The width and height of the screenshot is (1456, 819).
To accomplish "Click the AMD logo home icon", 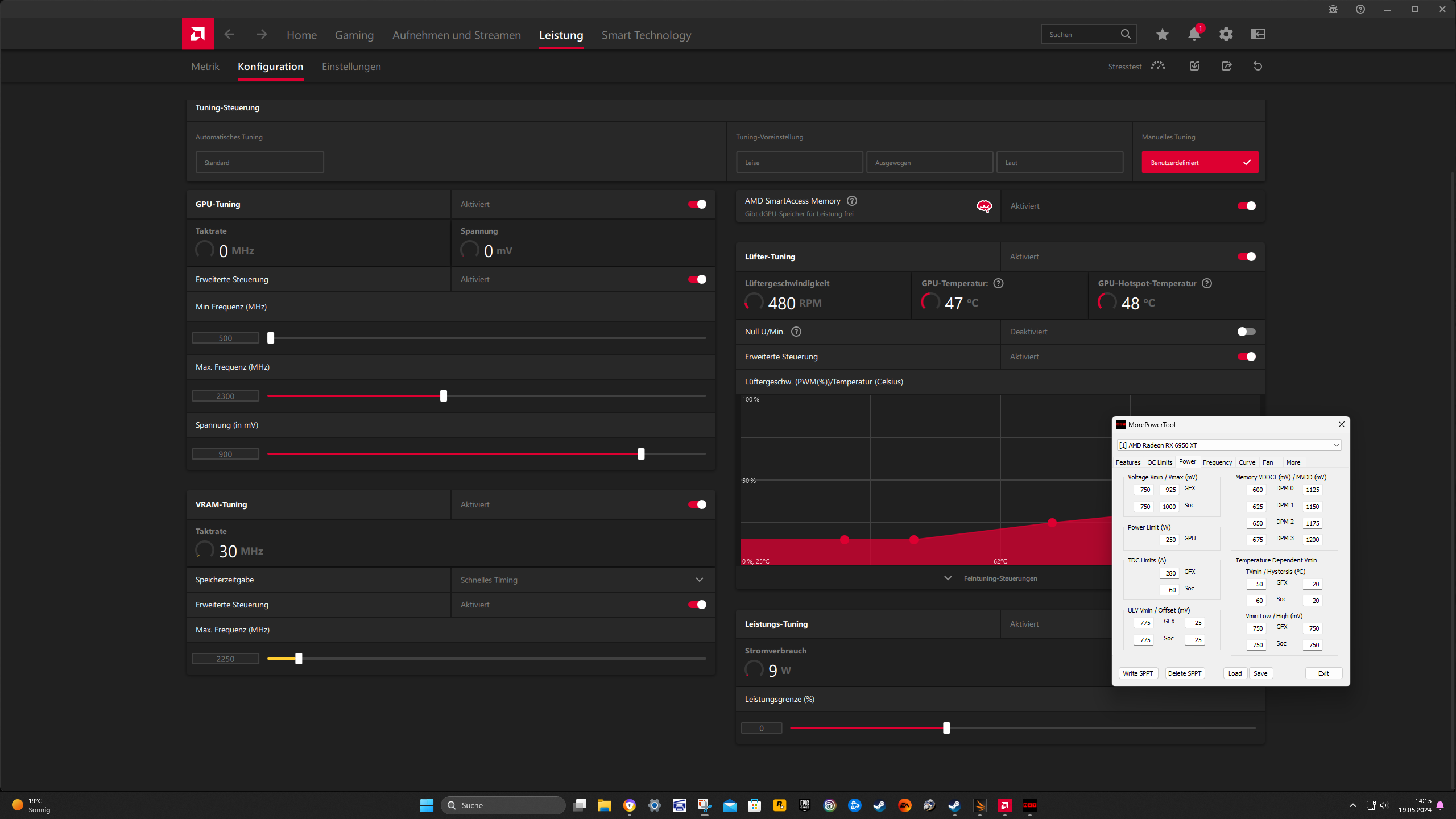I will coord(197,34).
